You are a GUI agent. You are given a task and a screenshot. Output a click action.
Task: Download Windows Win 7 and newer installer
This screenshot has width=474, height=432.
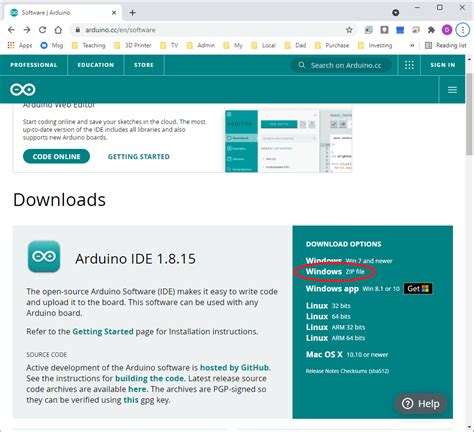(x=349, y=261)
